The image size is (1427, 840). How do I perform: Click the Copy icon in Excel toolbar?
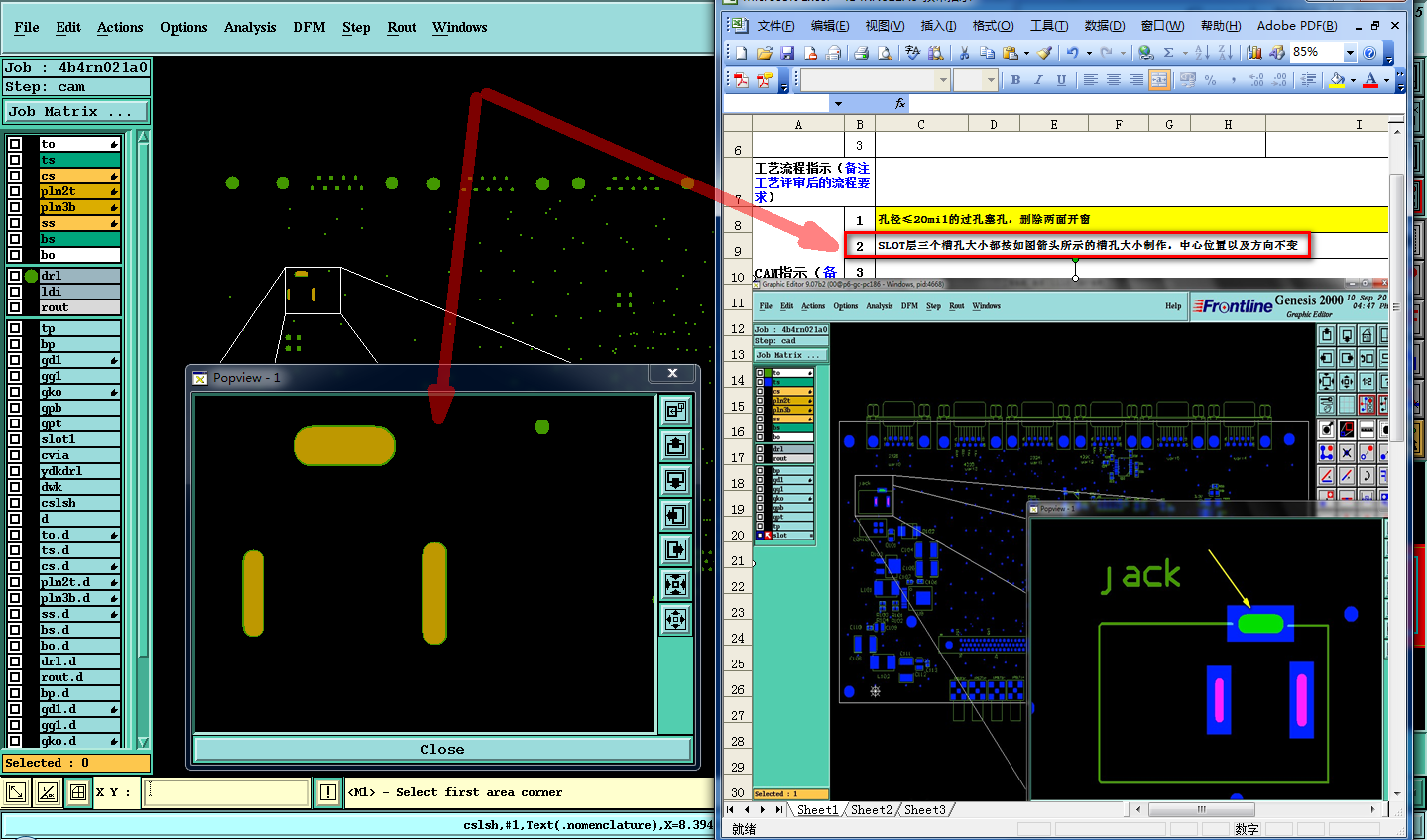click(x=987, y=53)
